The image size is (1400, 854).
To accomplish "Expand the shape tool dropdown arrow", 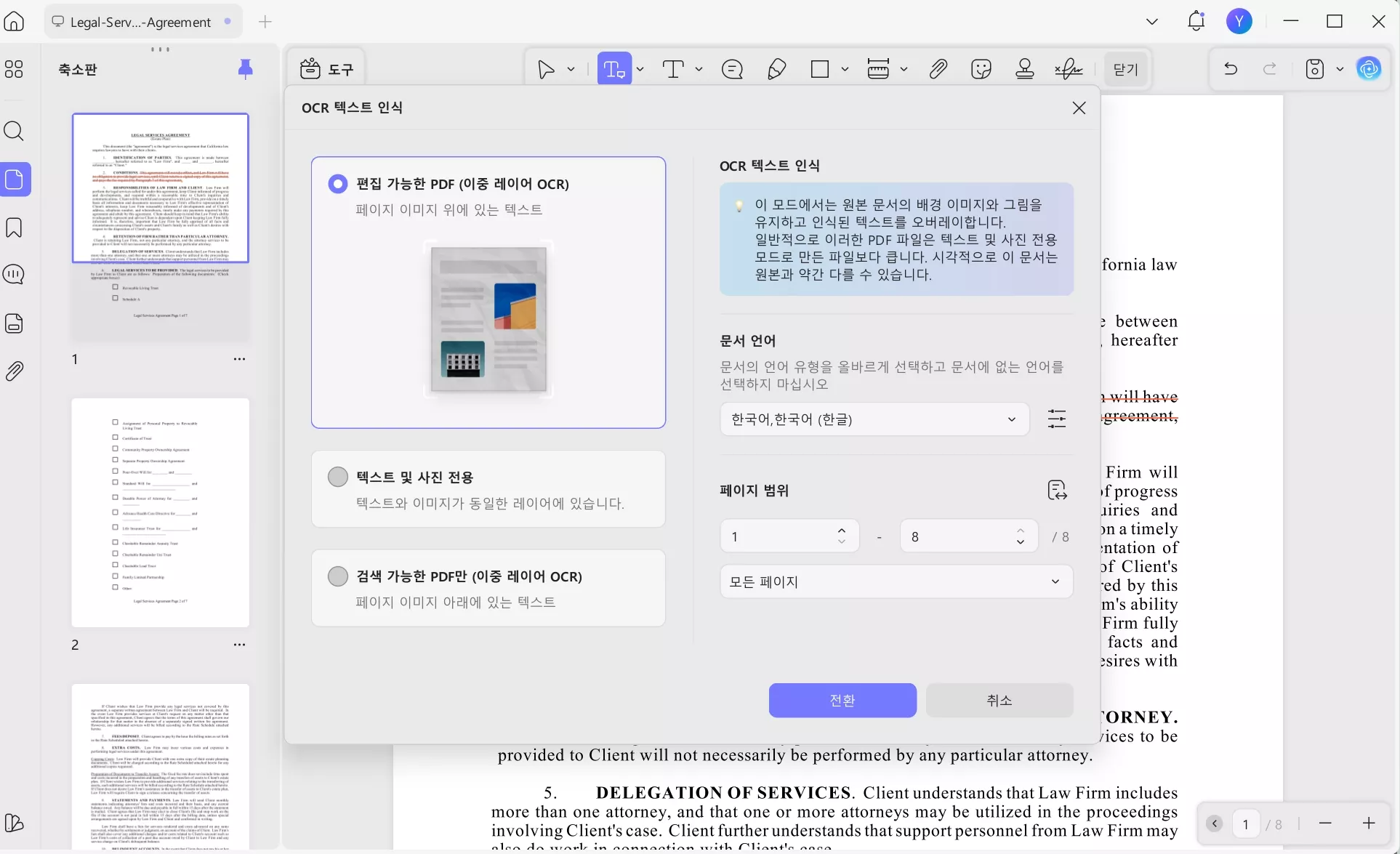I will [846, 69].
